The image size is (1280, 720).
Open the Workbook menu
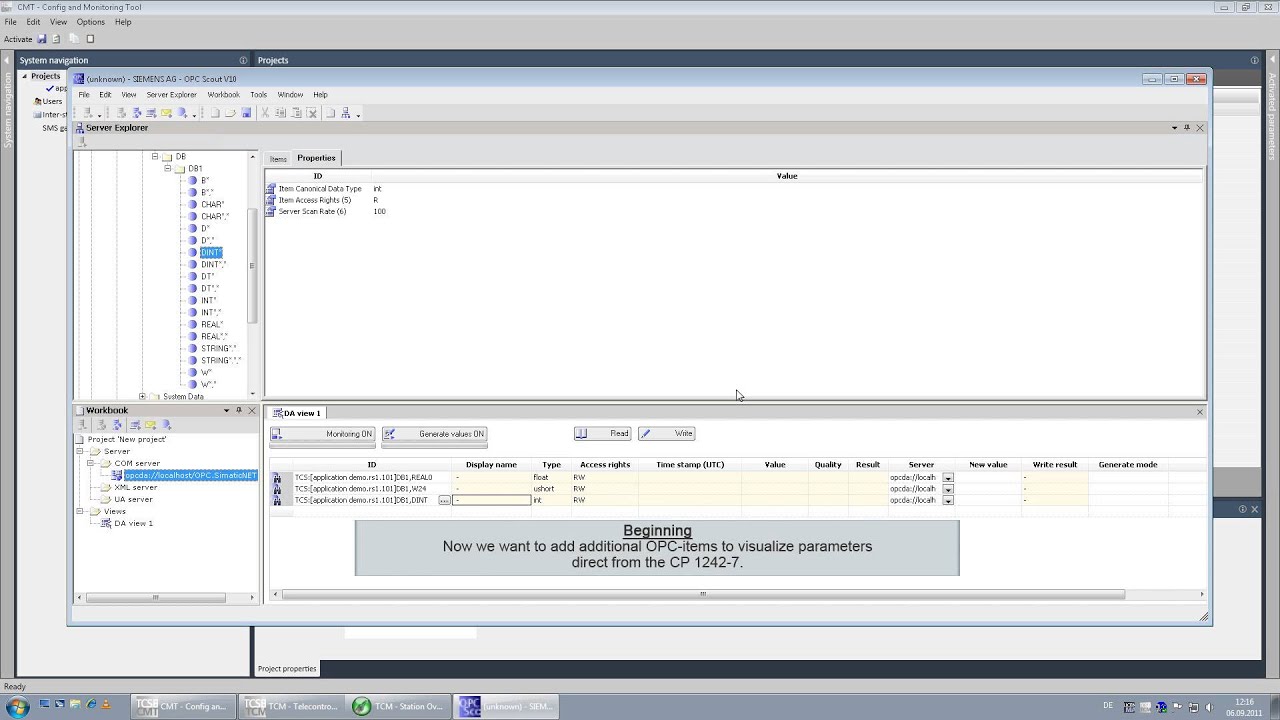click(x=223, y=95)
